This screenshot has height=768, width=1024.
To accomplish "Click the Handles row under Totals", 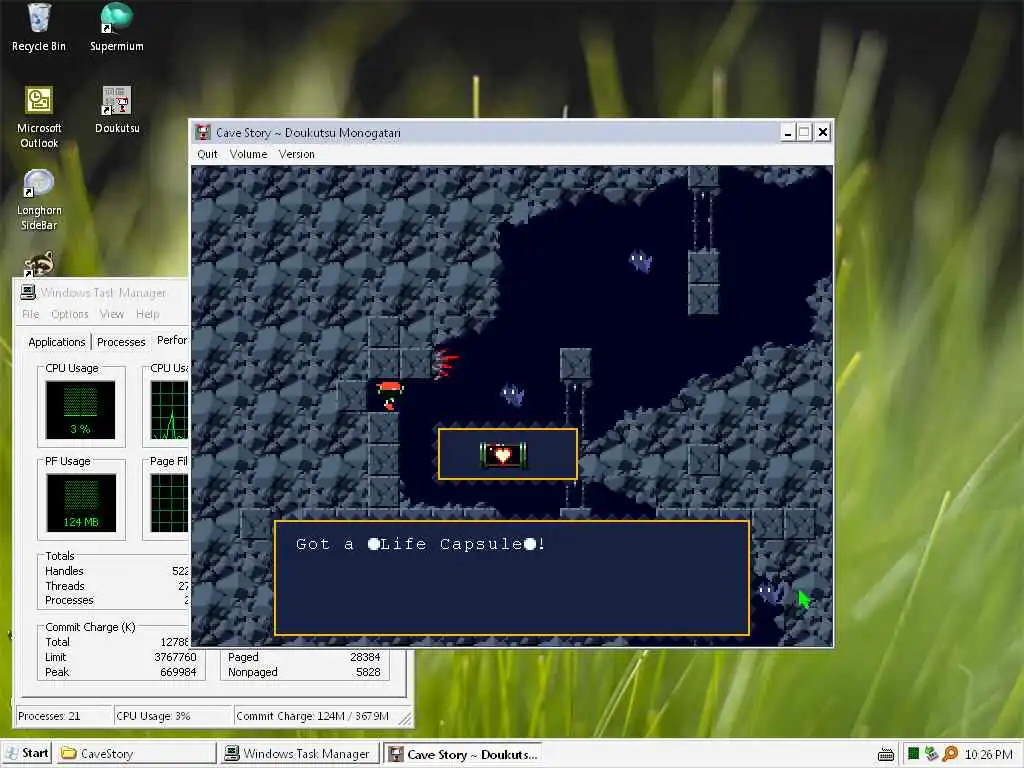I will tap(116, 571).
